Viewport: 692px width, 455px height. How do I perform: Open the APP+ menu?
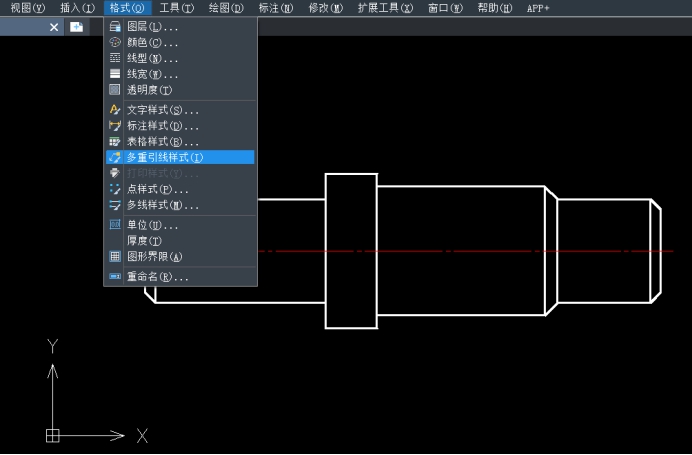coord(538,8)
